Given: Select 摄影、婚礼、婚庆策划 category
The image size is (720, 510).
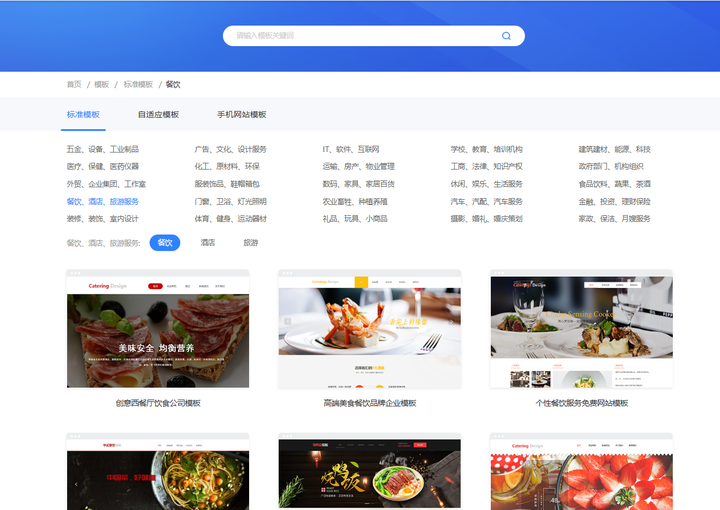Looking at the screenshot, I should [486, 219].
